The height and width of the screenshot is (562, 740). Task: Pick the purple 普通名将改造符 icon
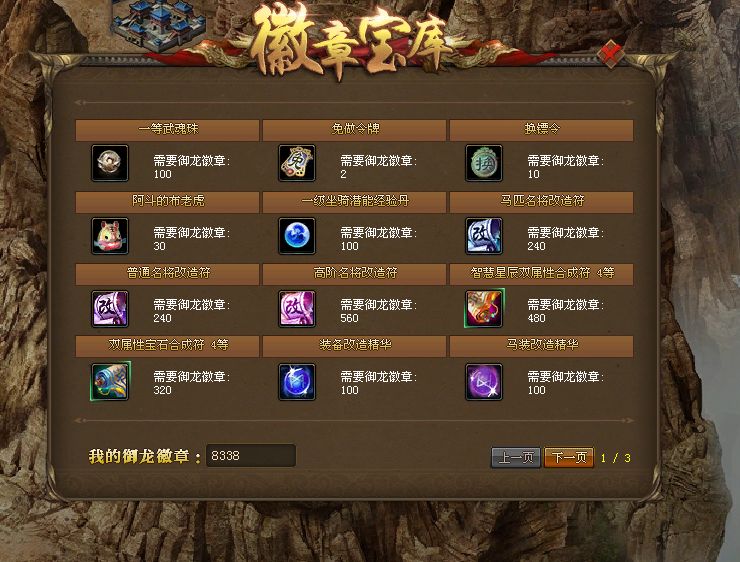tap(109, 308)
